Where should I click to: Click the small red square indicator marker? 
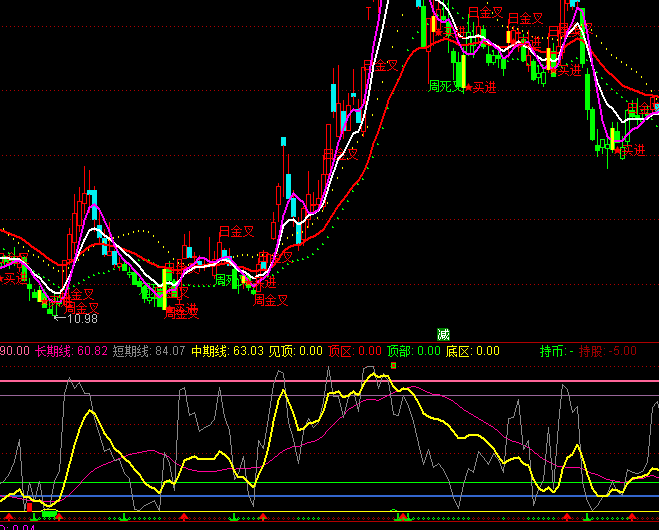(x=394, y=365)
